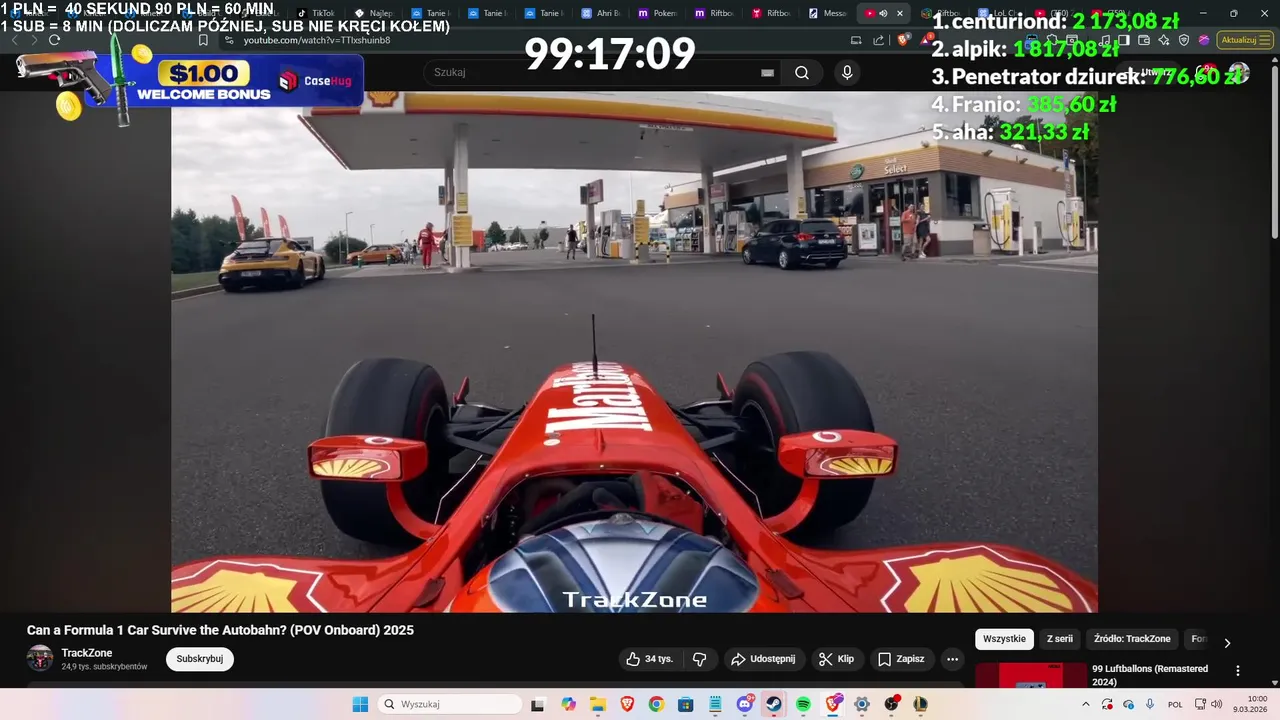Reload the page with the browser refresh icon
This screenshot has width=1280, height=720.
(54, 40)
